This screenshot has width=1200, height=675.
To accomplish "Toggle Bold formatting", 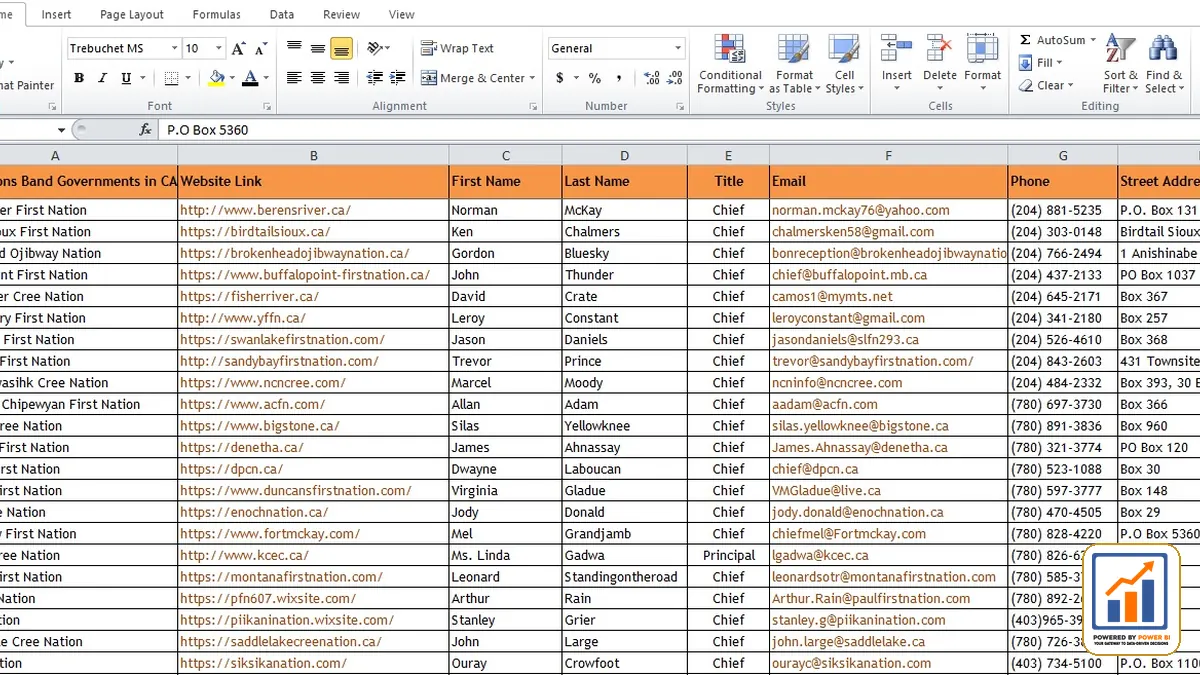I will pos(79,78).
